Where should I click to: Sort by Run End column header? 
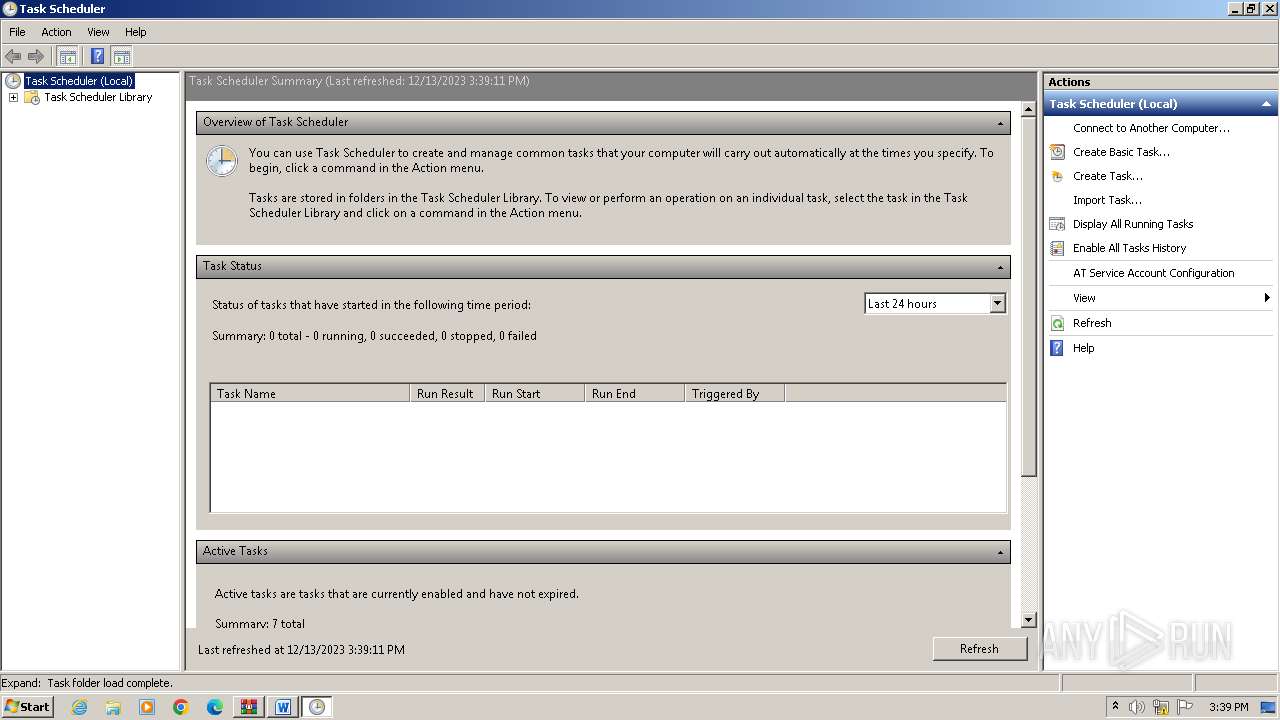click(634, 393)
